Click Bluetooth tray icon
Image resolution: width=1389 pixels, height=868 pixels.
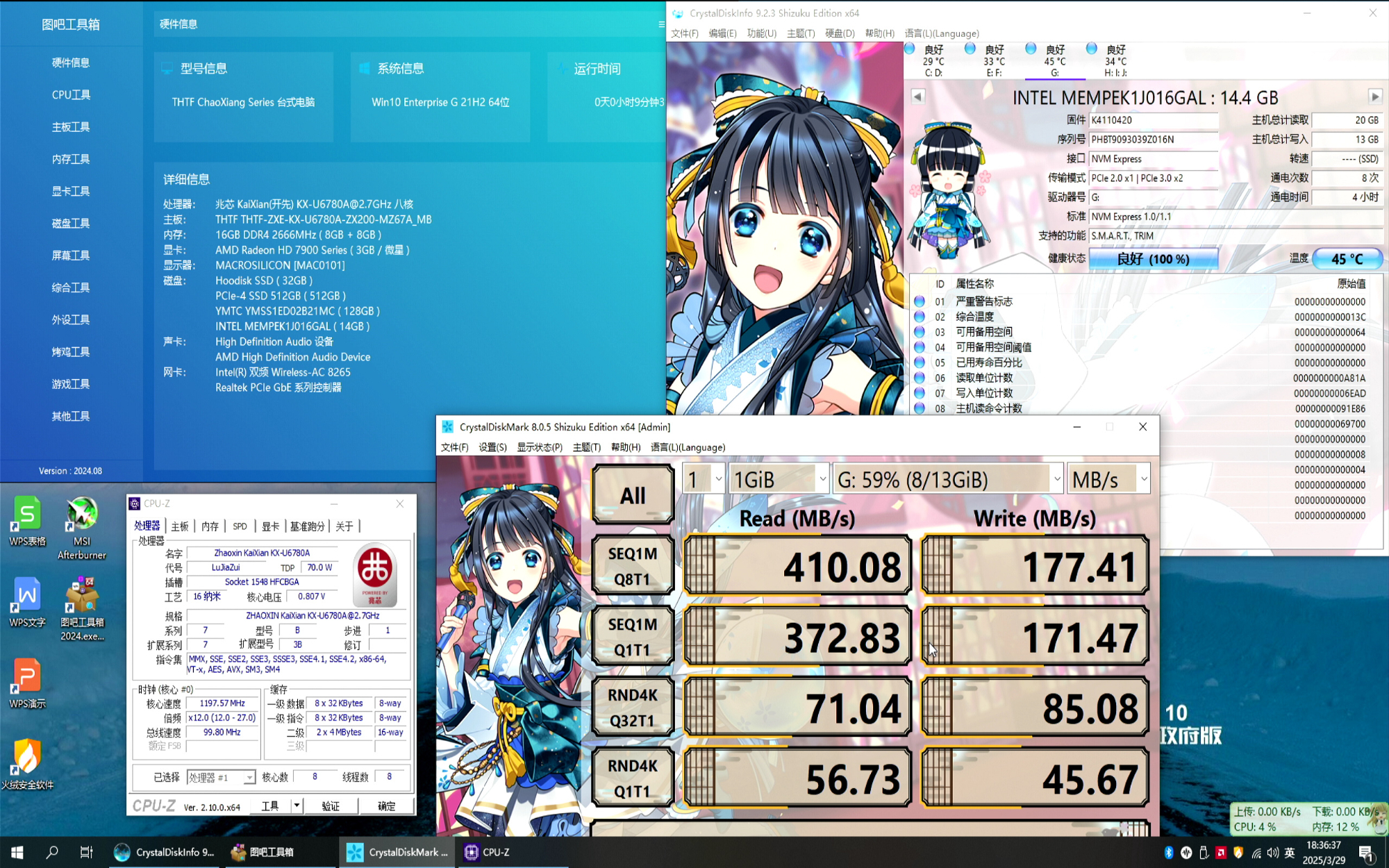point(1169,852)
